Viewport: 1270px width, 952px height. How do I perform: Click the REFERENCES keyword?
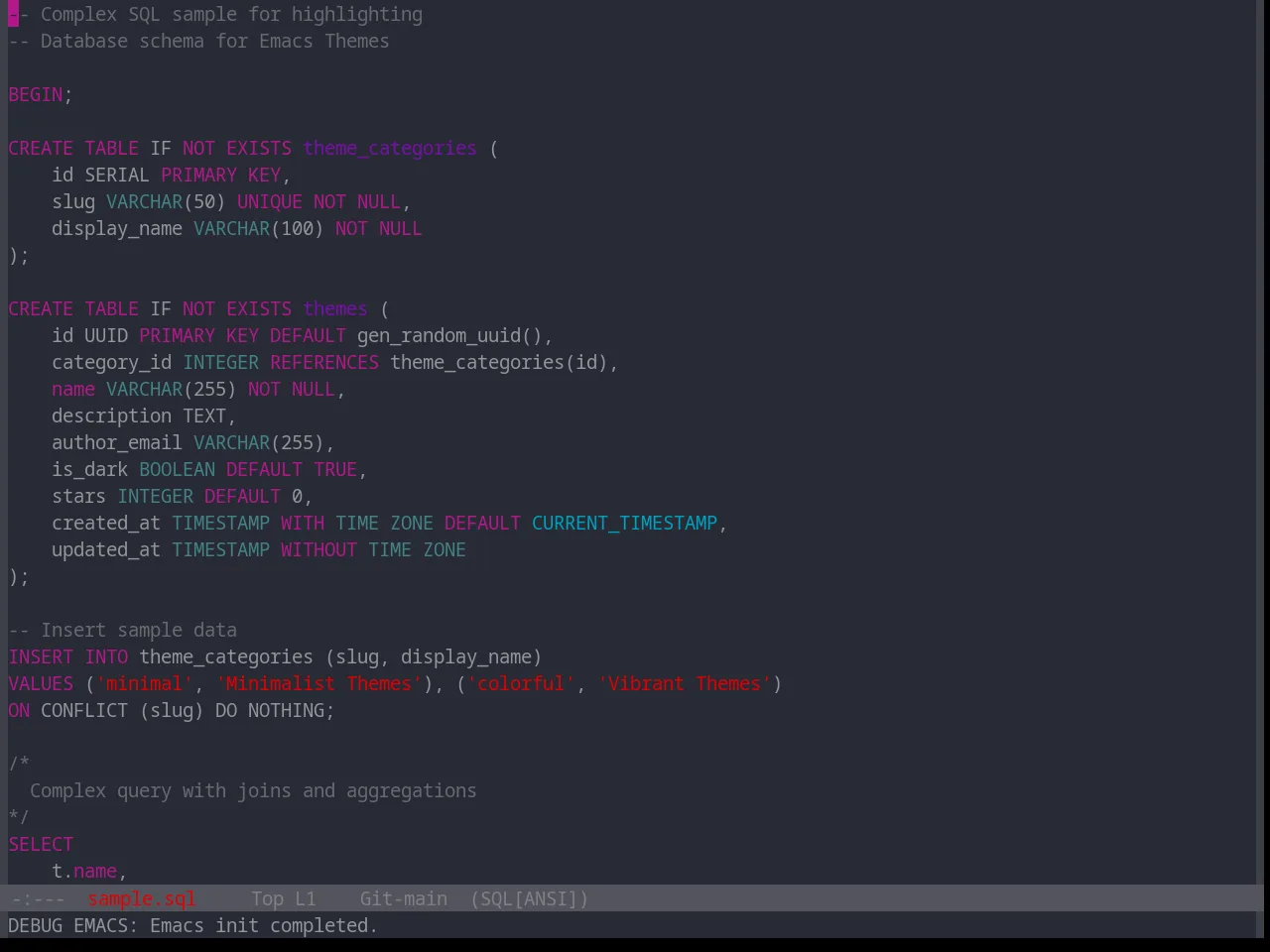[324, 362]
